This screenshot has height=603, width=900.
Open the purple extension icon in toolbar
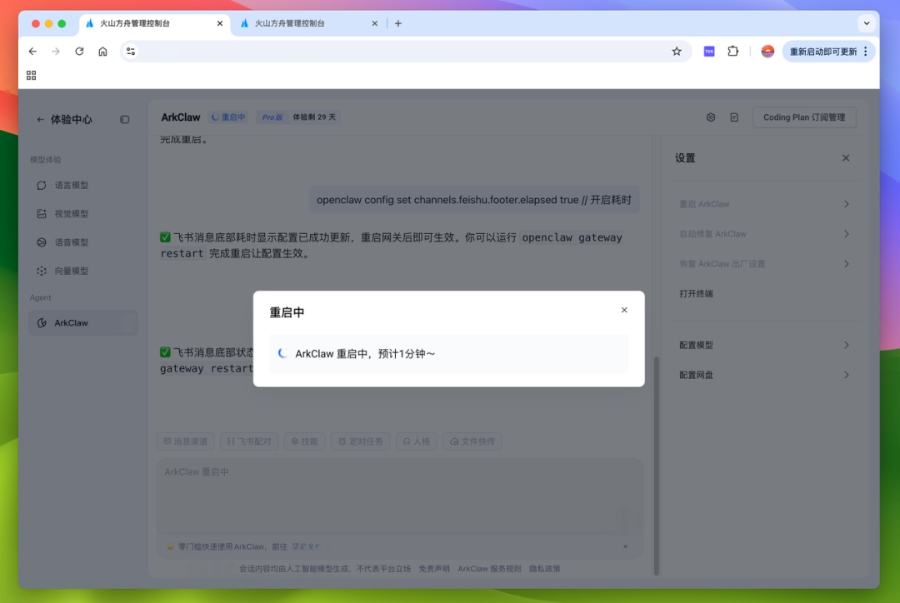click(x=709, y=51)
